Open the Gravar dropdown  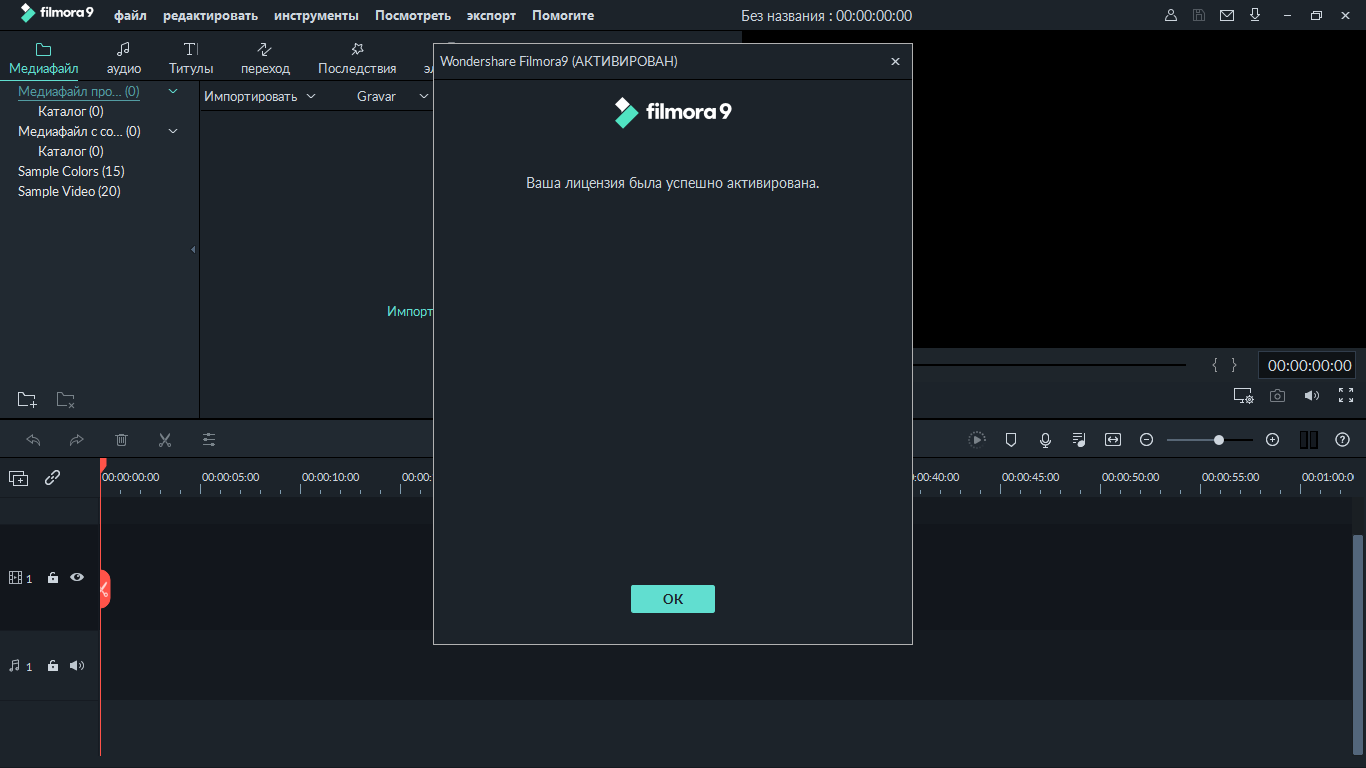(x=393, y=96)
